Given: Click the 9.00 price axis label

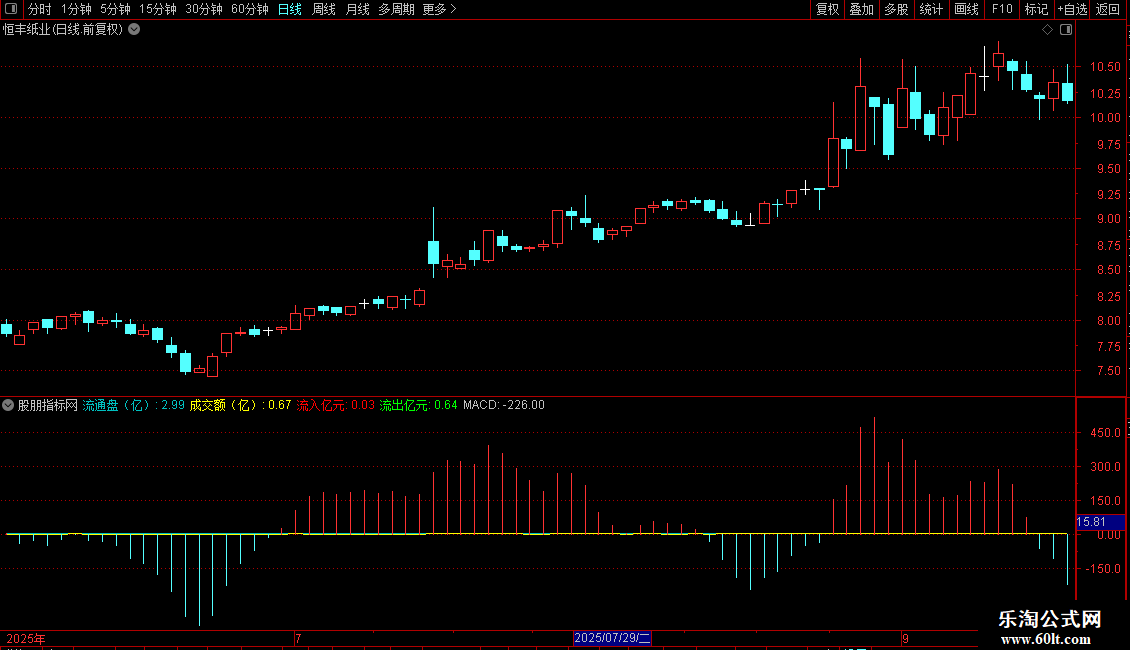Looking at the screenshot, I should coord(1108,219).
